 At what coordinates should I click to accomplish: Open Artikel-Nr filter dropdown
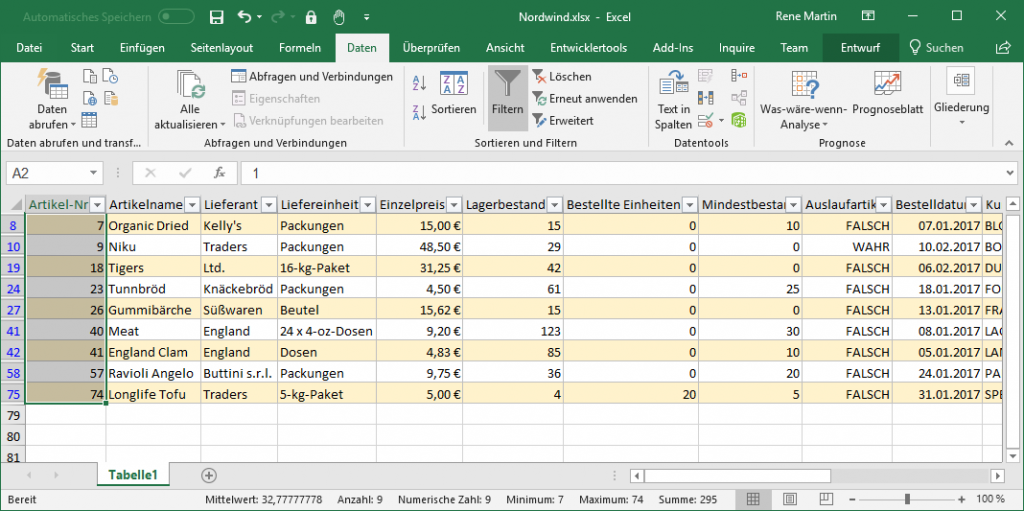[97, 205]
